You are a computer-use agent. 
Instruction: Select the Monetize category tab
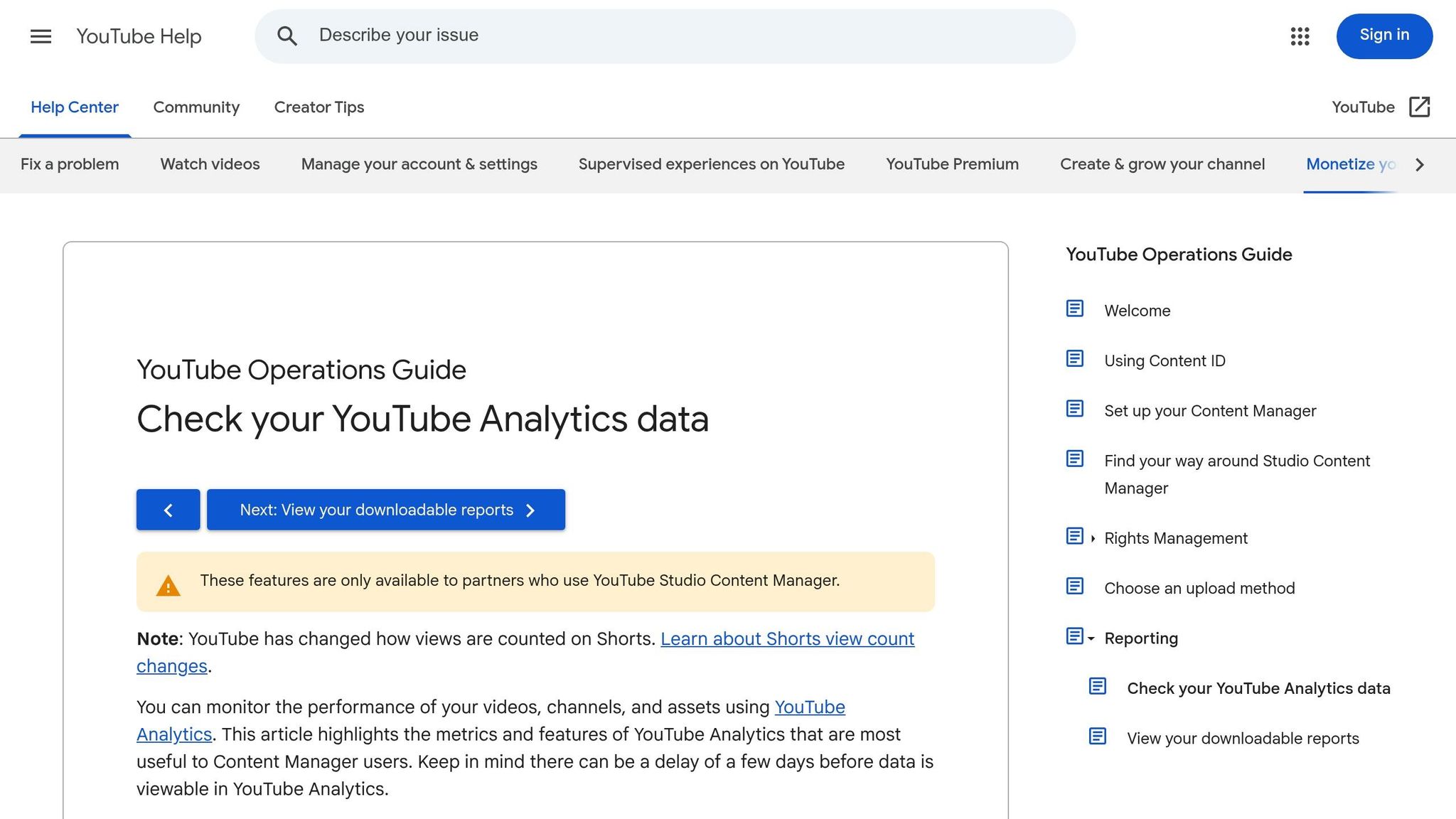1351,164
